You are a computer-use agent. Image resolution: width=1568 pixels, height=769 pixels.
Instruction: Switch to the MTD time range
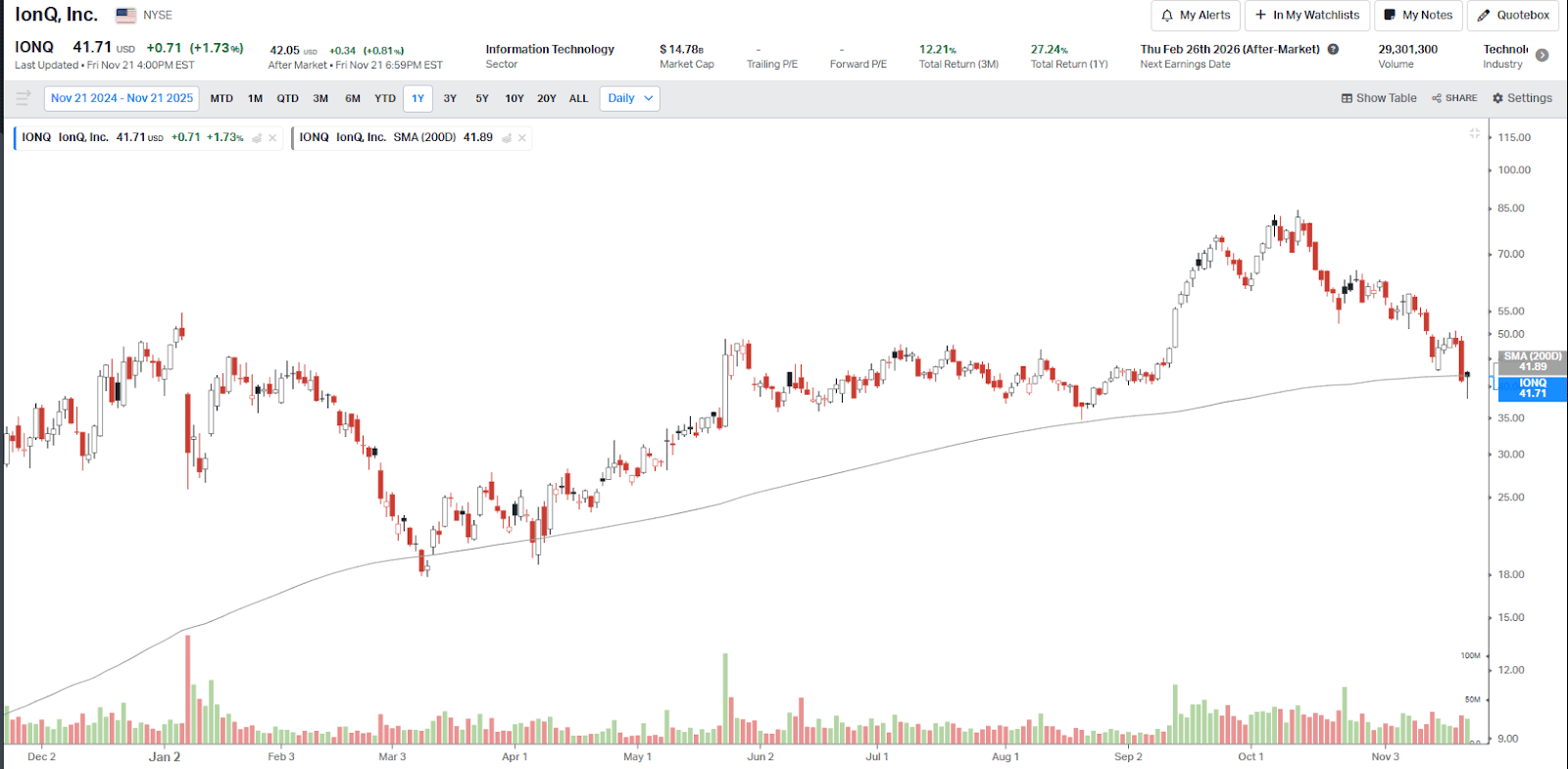(x=221, y=98)
